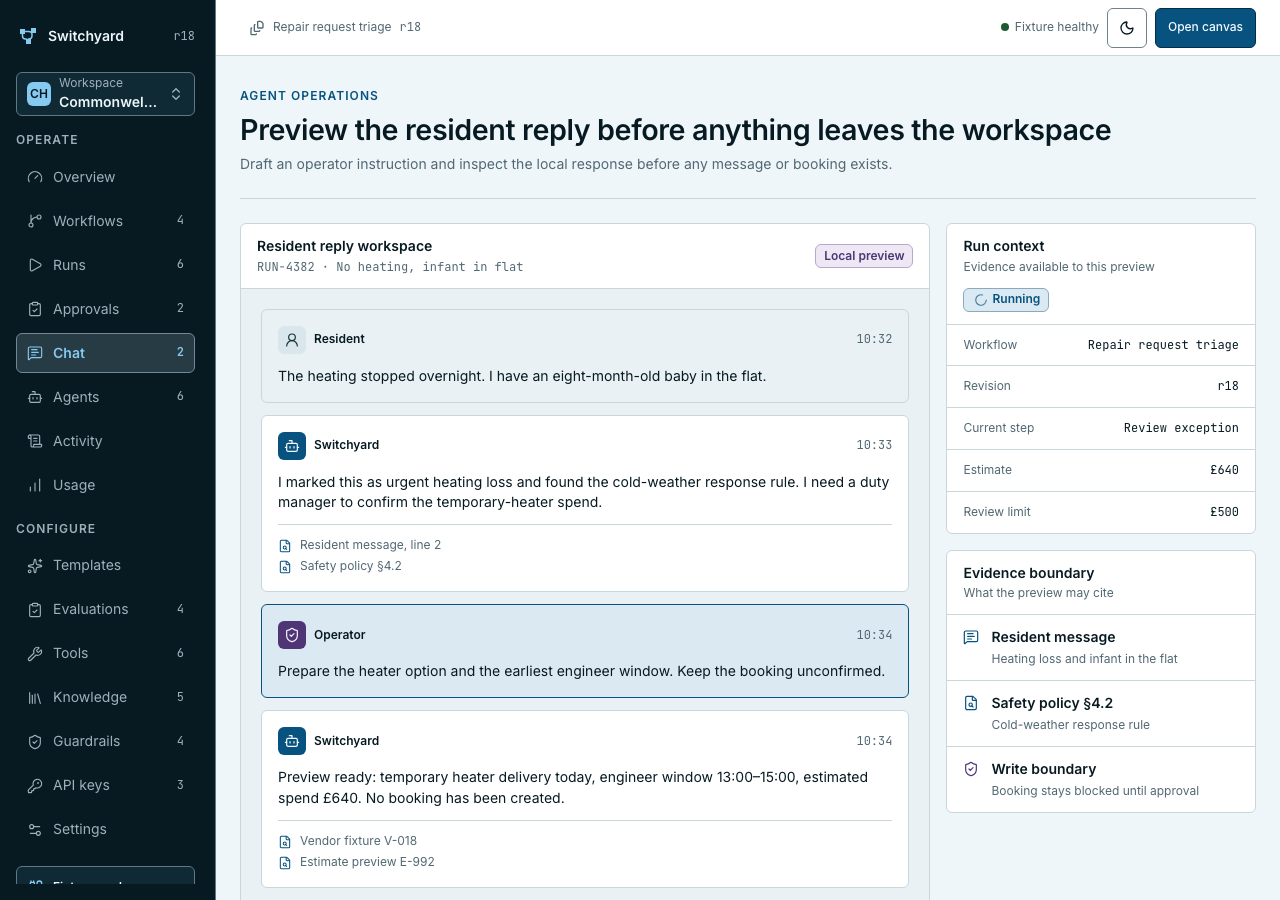
Task: Click the Workflows branch icon
Action: [35, 221]
